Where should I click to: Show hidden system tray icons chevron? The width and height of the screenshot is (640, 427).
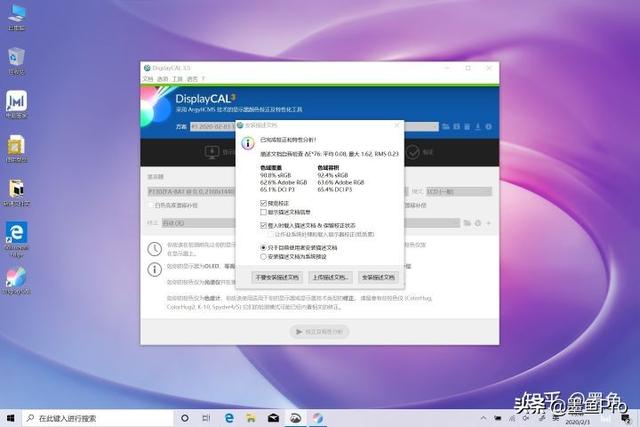click(483, 418)
